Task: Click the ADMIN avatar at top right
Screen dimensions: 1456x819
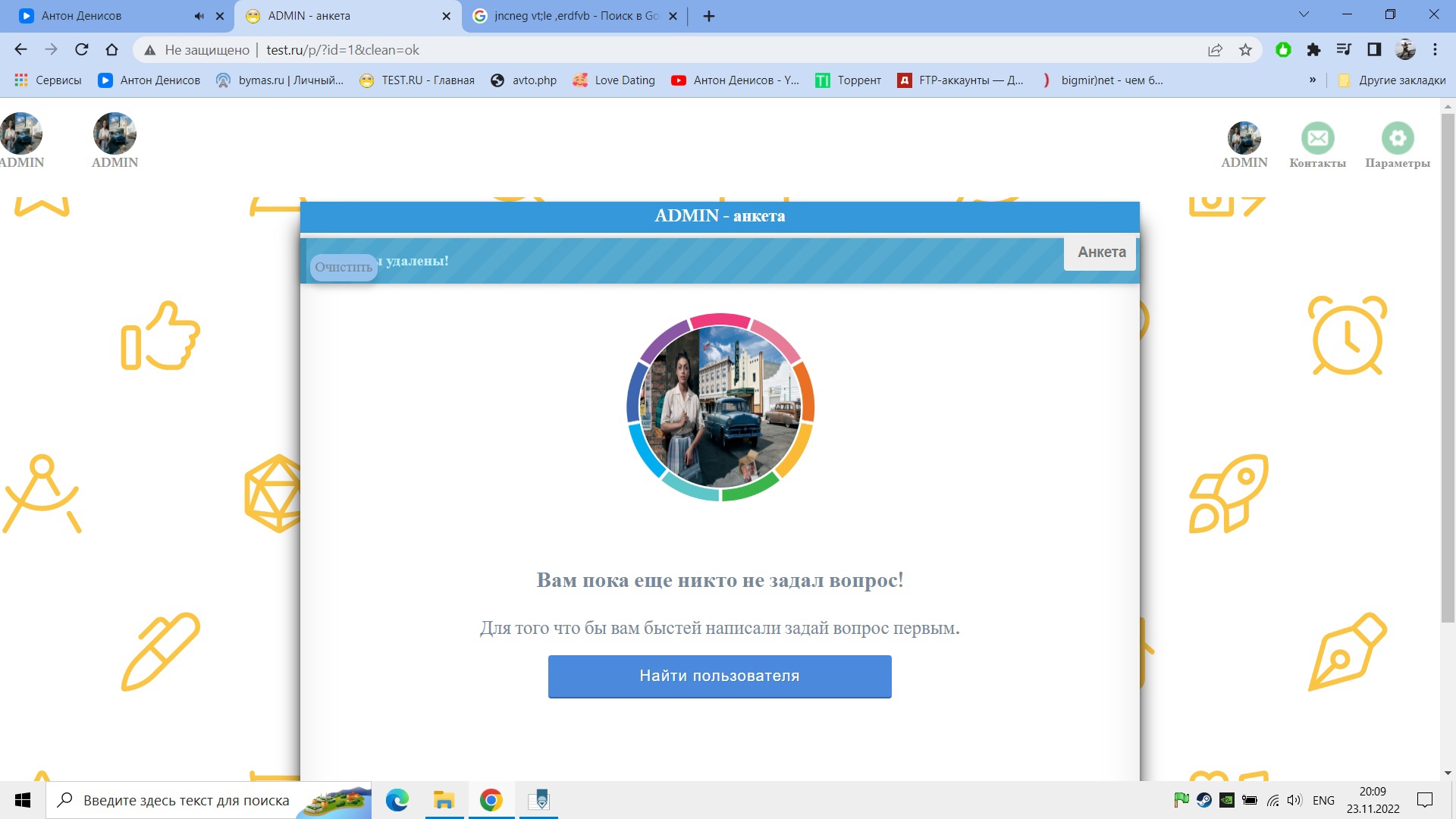Action: click(1244, 138)
